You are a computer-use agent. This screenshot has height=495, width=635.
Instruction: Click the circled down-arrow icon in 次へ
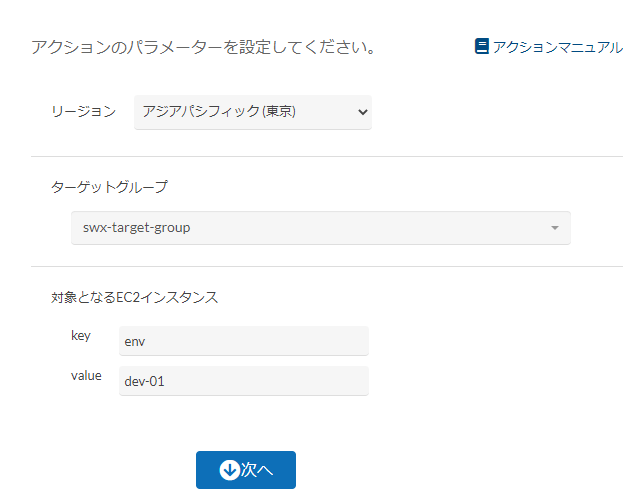coord(230,470)
